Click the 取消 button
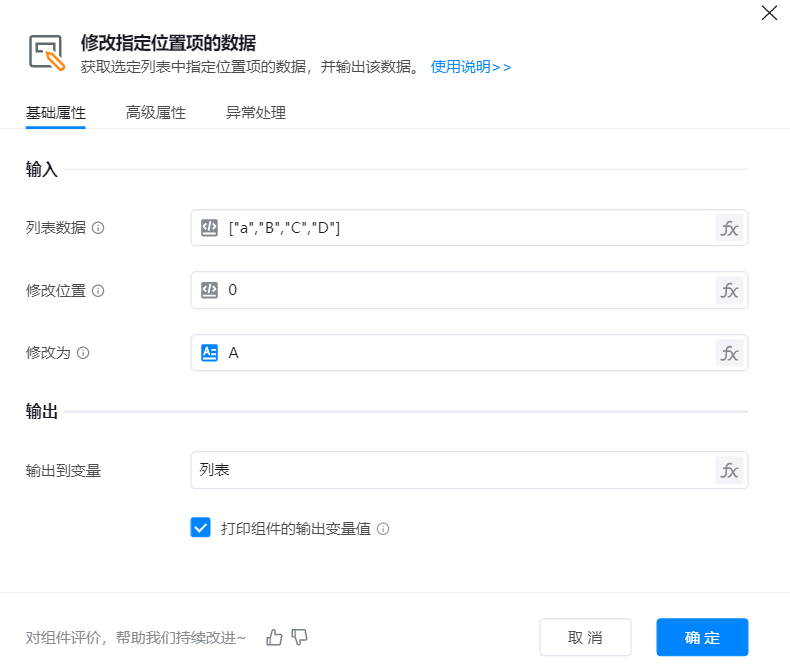The height and width of the screenshot is (665, 790). (x=585, y=637)
